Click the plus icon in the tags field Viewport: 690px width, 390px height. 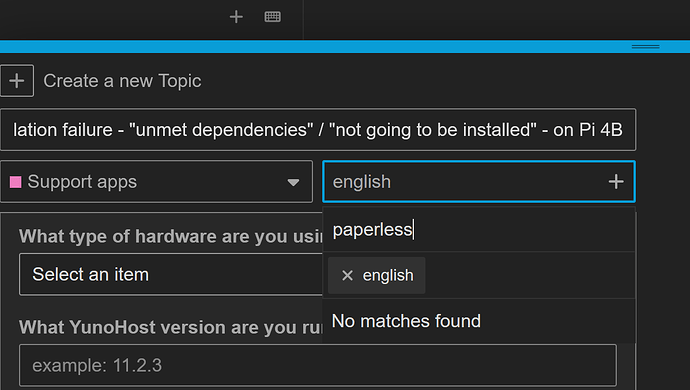pos(616,182)
